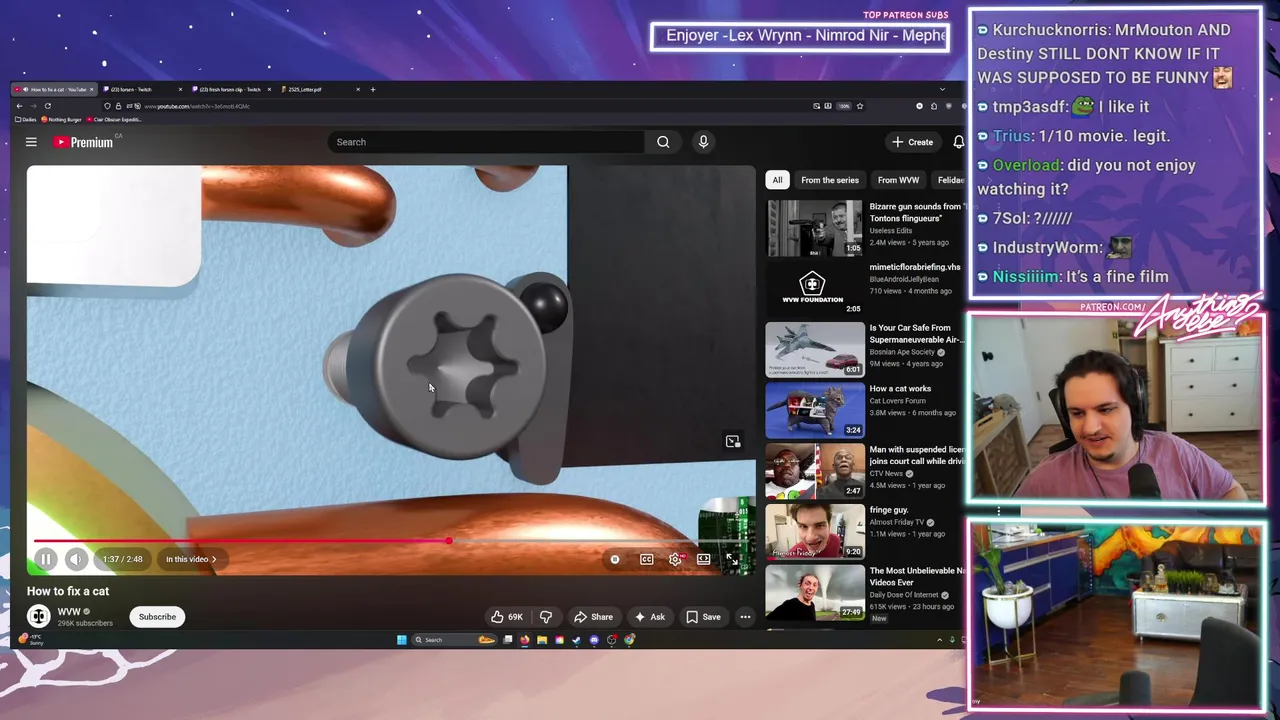
Task: Open File Explorer from the taskbar
Action: tap(542, 640)
